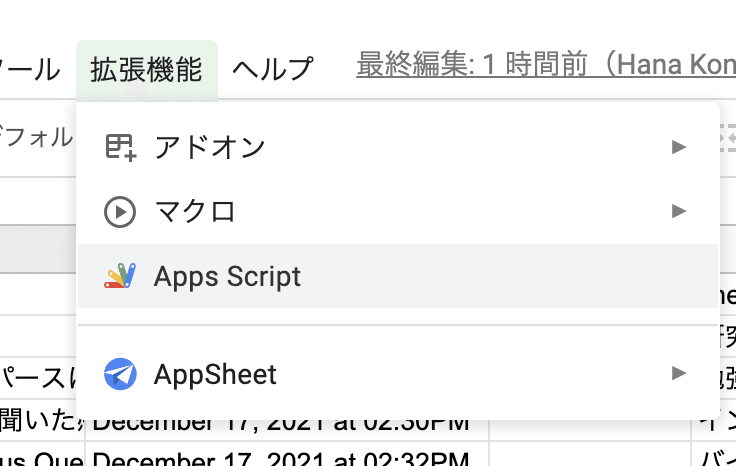Open the AppSheet menu entry
This screenshot has width=736, height=466.
click(398, 374)
